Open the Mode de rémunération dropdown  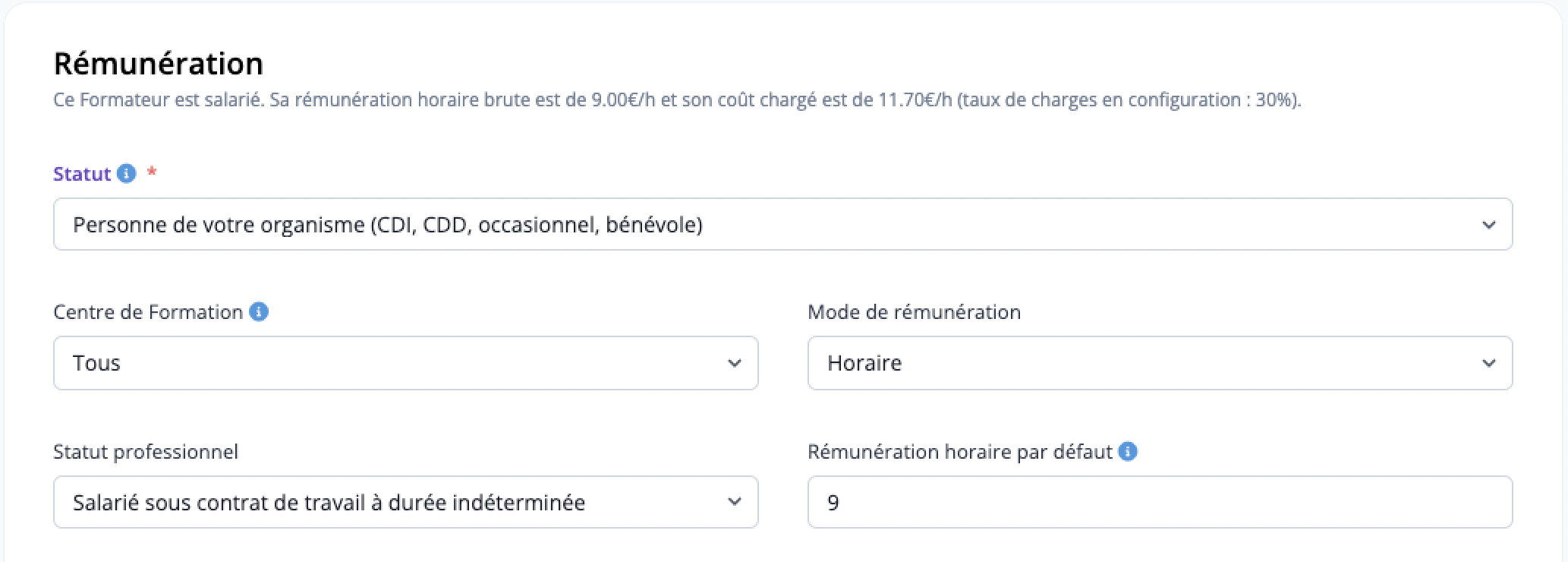(x=1160, y=363)
